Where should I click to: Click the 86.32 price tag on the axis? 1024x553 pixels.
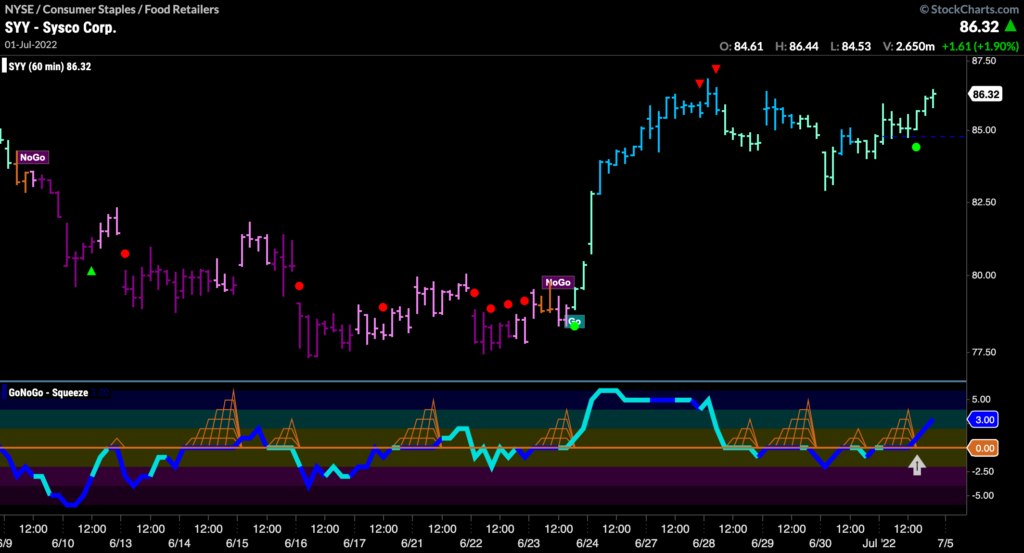pos(985,94)
